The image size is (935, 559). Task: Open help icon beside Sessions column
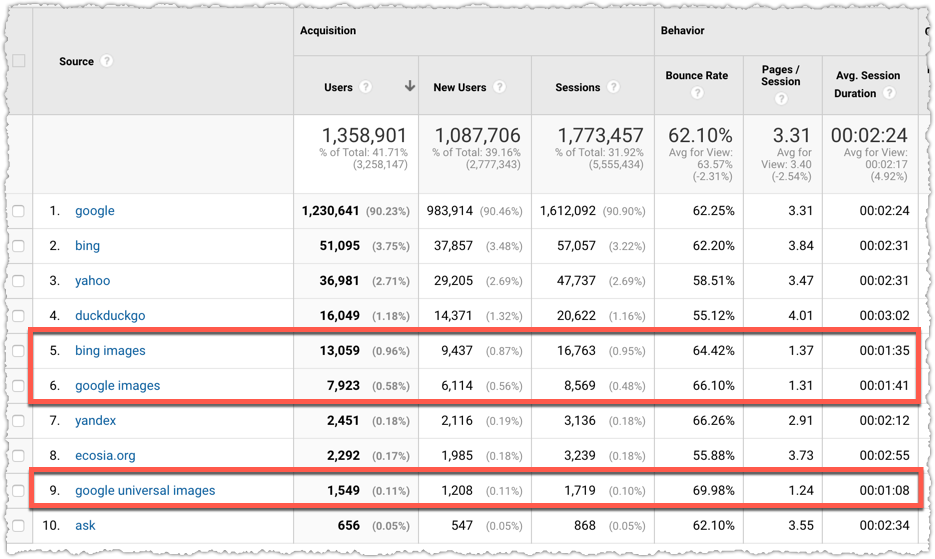613,87
